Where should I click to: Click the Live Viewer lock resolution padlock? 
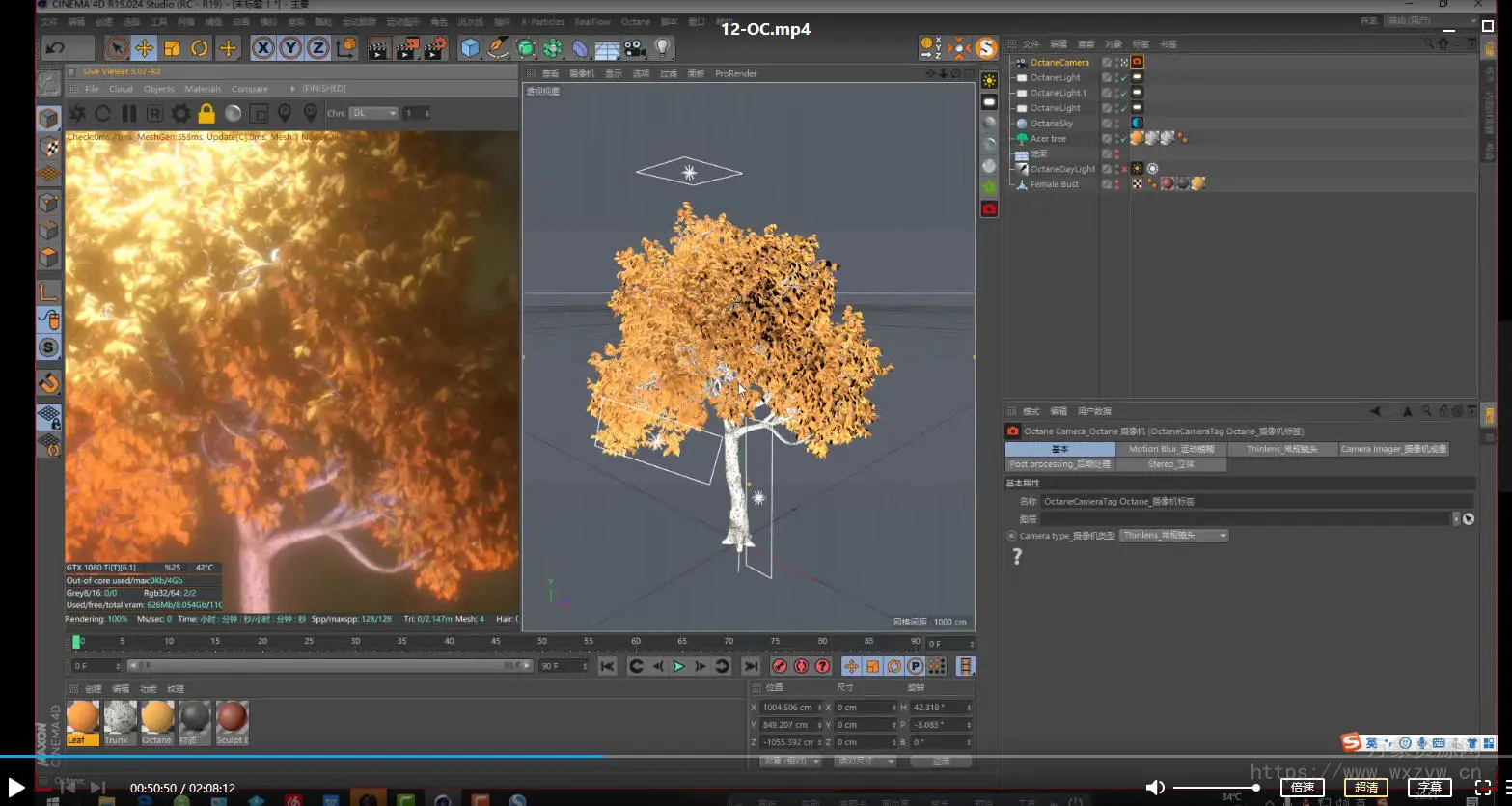[x=206, y=114]
